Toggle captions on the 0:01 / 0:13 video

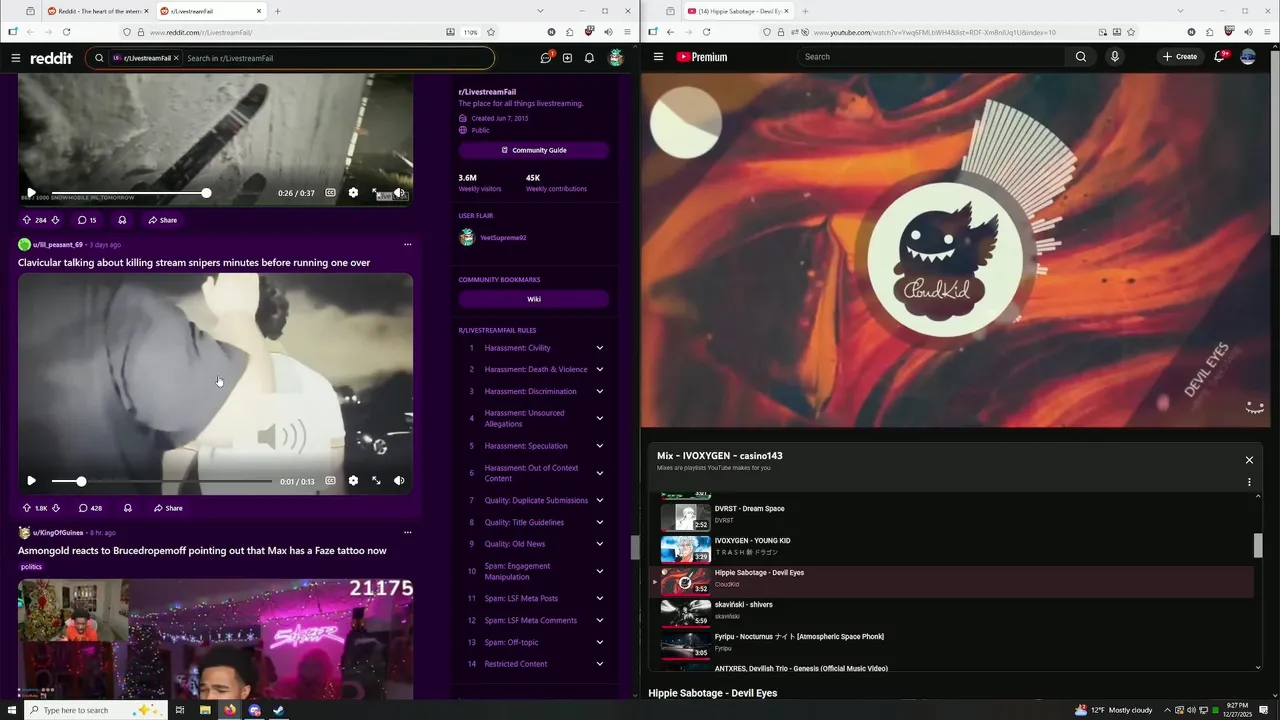click(x=330, y=481)
